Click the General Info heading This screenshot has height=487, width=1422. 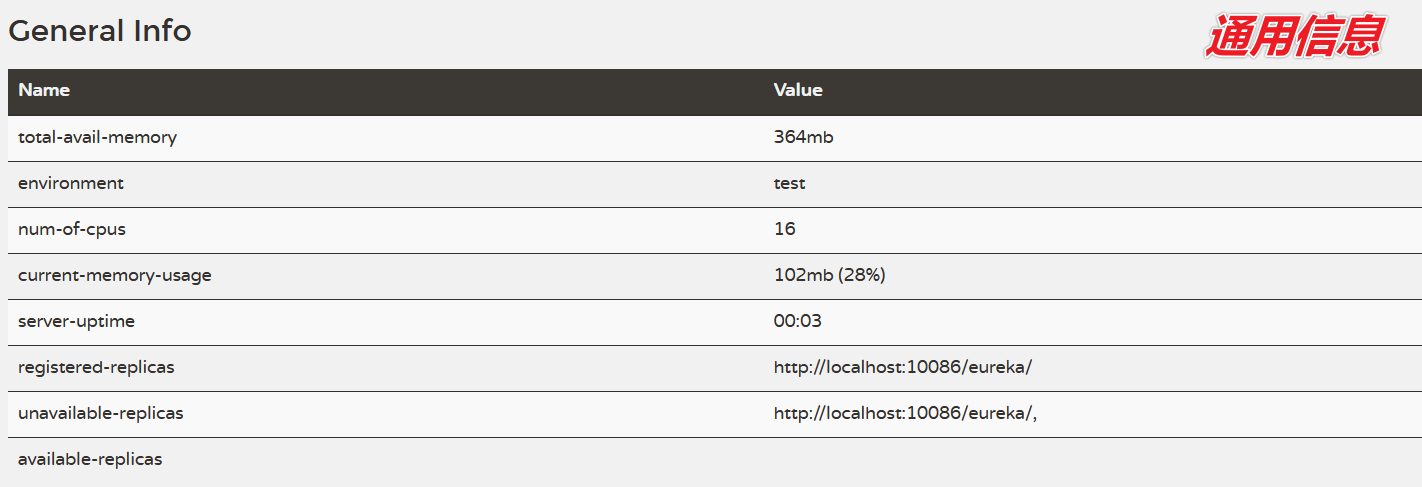[x=100, y=31]
